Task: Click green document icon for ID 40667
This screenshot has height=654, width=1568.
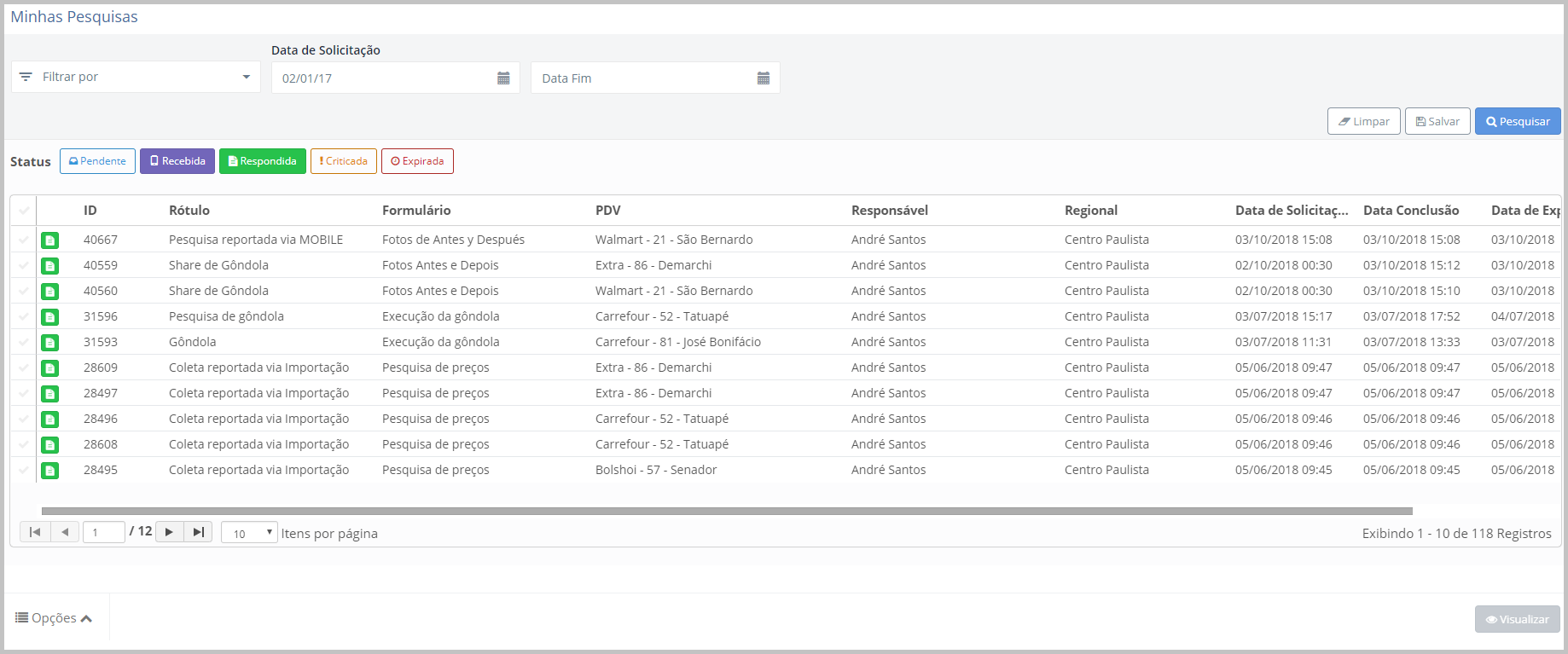Action: pos(50,240)
